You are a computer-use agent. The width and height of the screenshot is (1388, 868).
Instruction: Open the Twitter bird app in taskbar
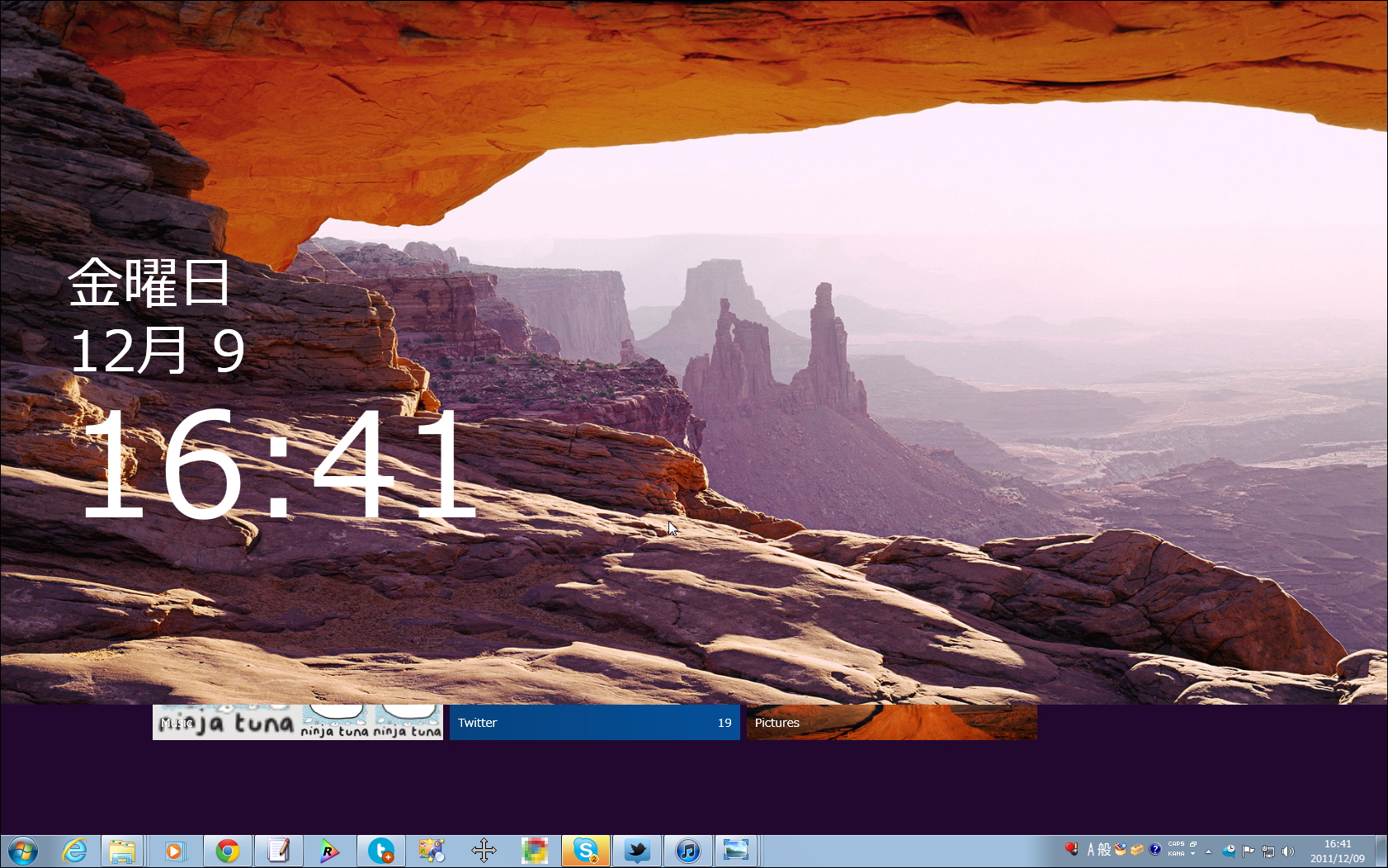[x=637, y=851]
